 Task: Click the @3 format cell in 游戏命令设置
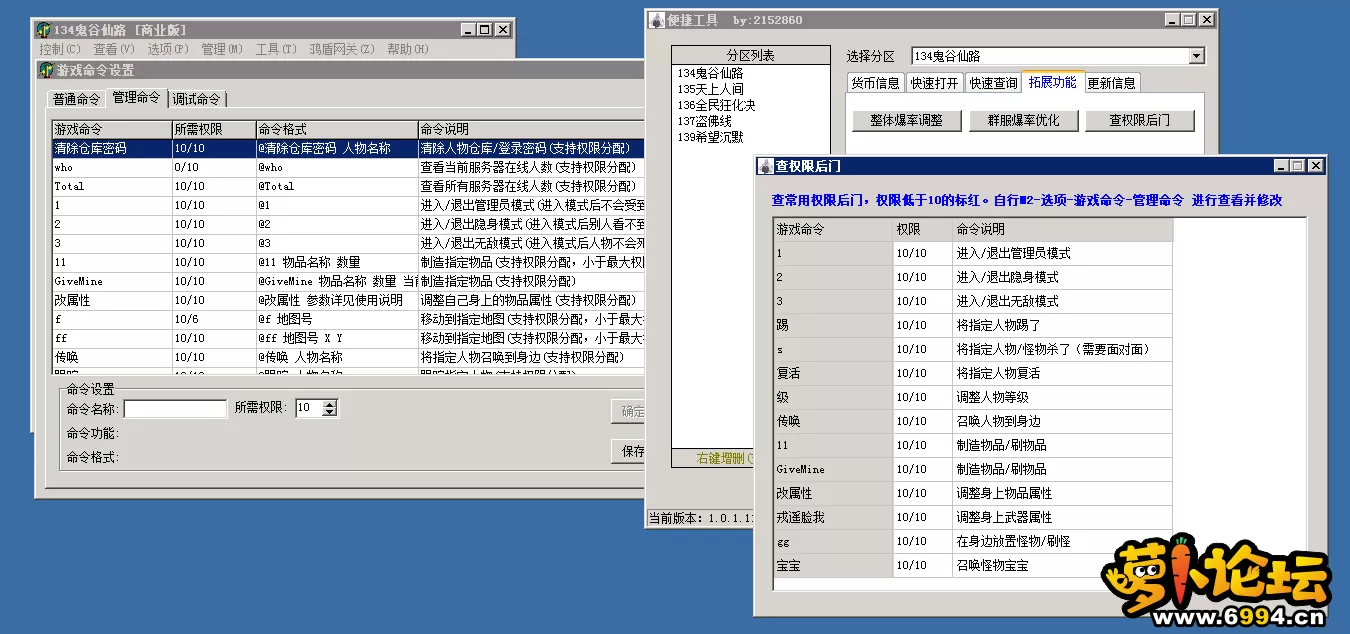click(336, 243)
